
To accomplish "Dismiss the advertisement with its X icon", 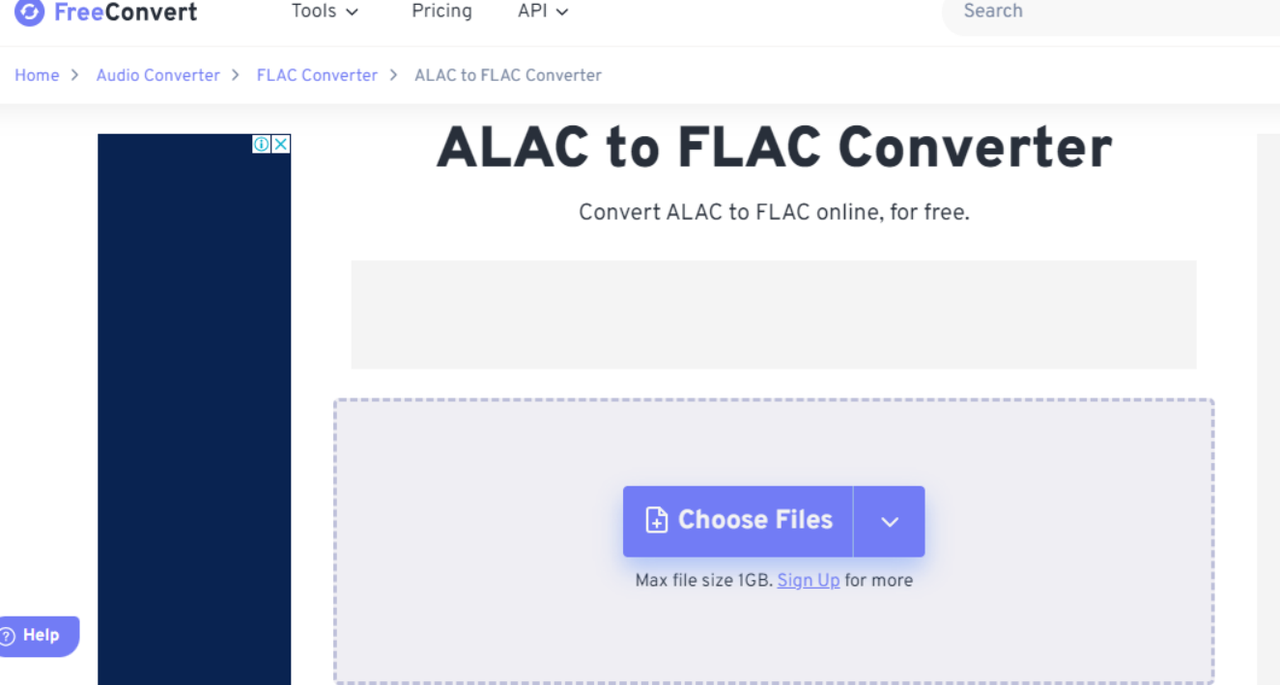I will coord(280,143).
